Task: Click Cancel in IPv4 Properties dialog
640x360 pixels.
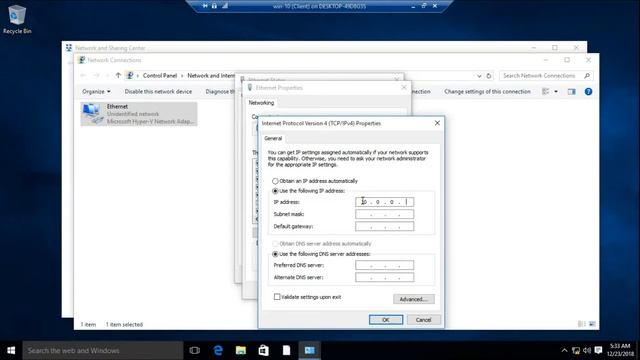Action: coord(423,320)
